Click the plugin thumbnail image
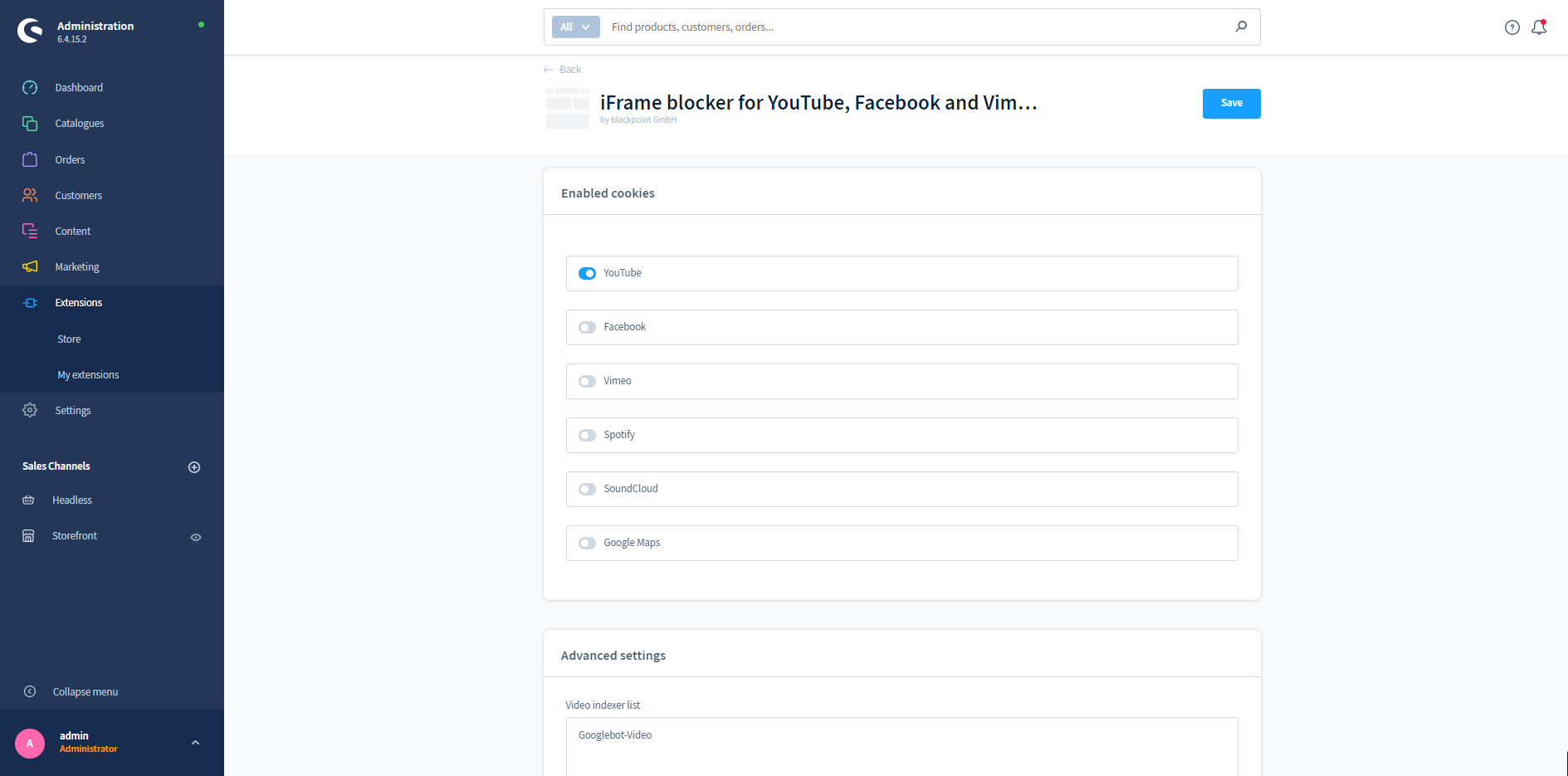 click(x=567, y=108)
